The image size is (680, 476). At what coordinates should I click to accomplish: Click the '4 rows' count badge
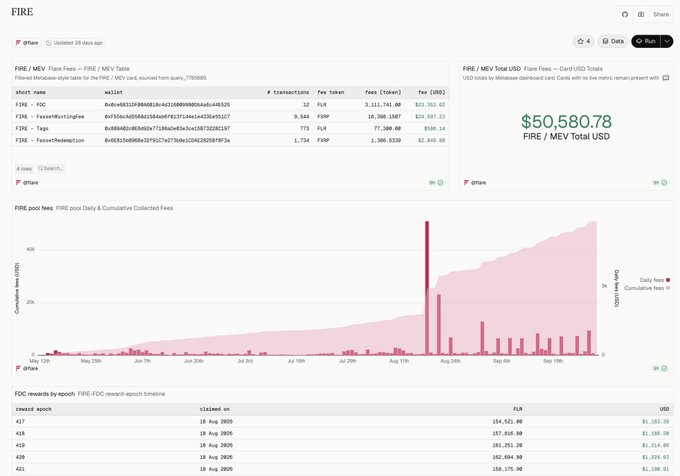point(24,169)
